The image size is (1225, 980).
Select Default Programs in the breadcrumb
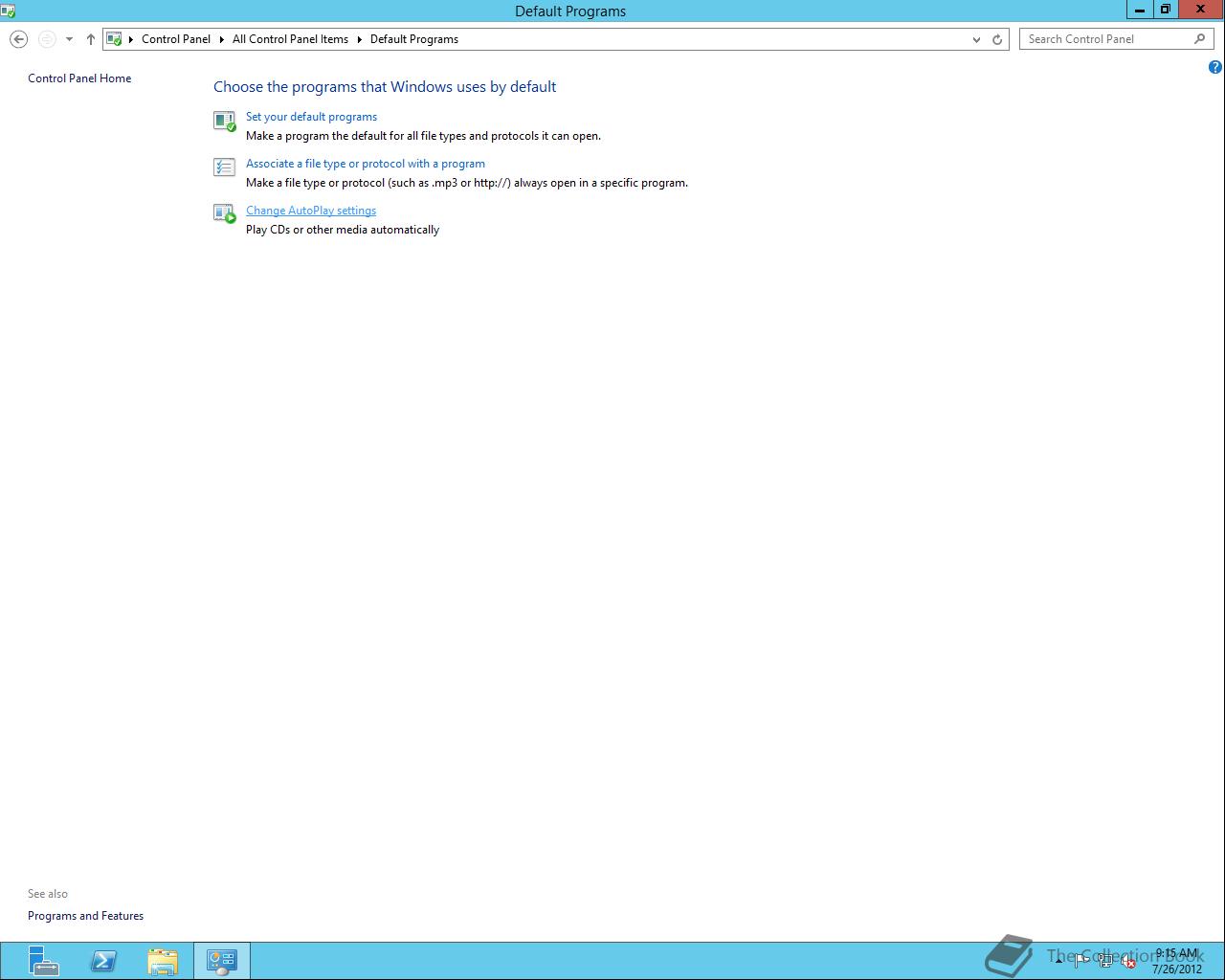tap(414, 39)
